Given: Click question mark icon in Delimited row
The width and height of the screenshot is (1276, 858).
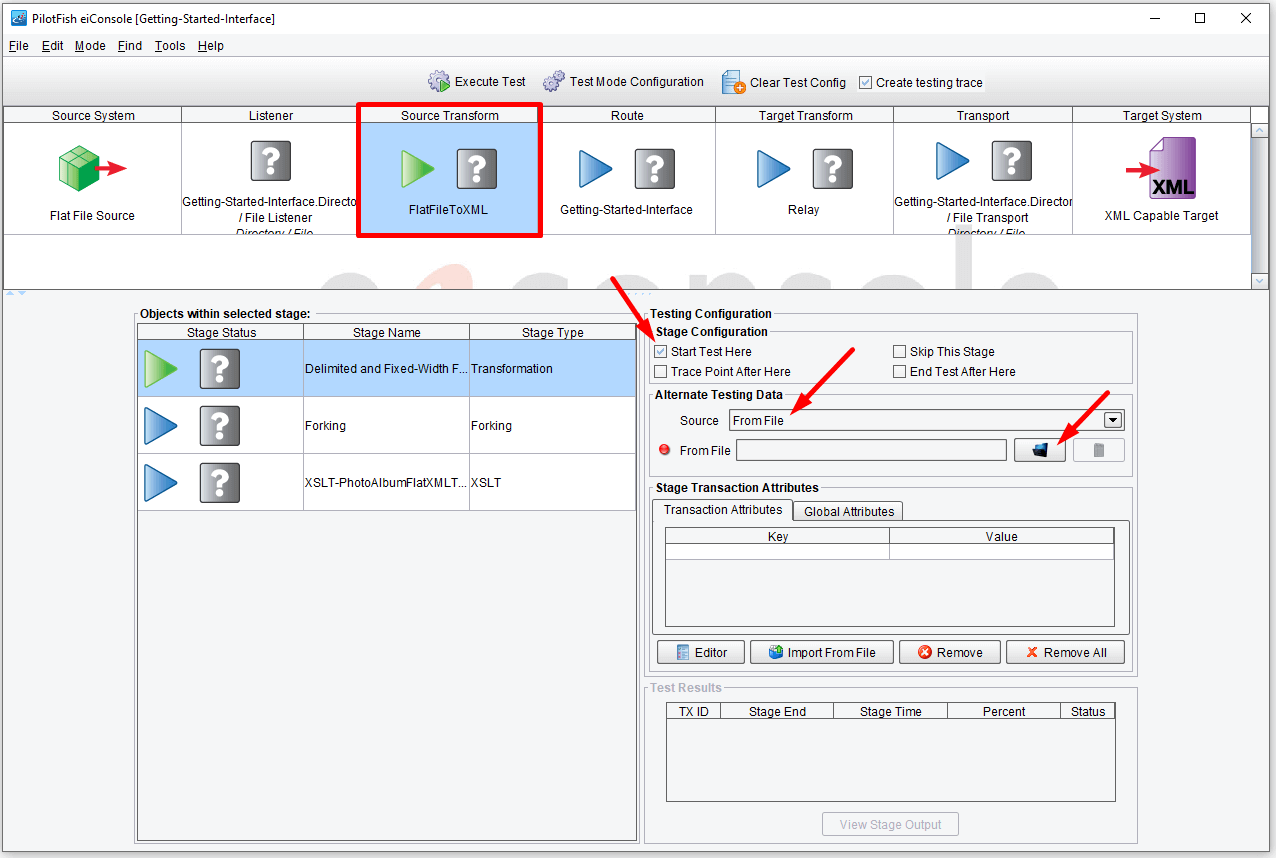Looking at the screenshot, I should [220, 369].
